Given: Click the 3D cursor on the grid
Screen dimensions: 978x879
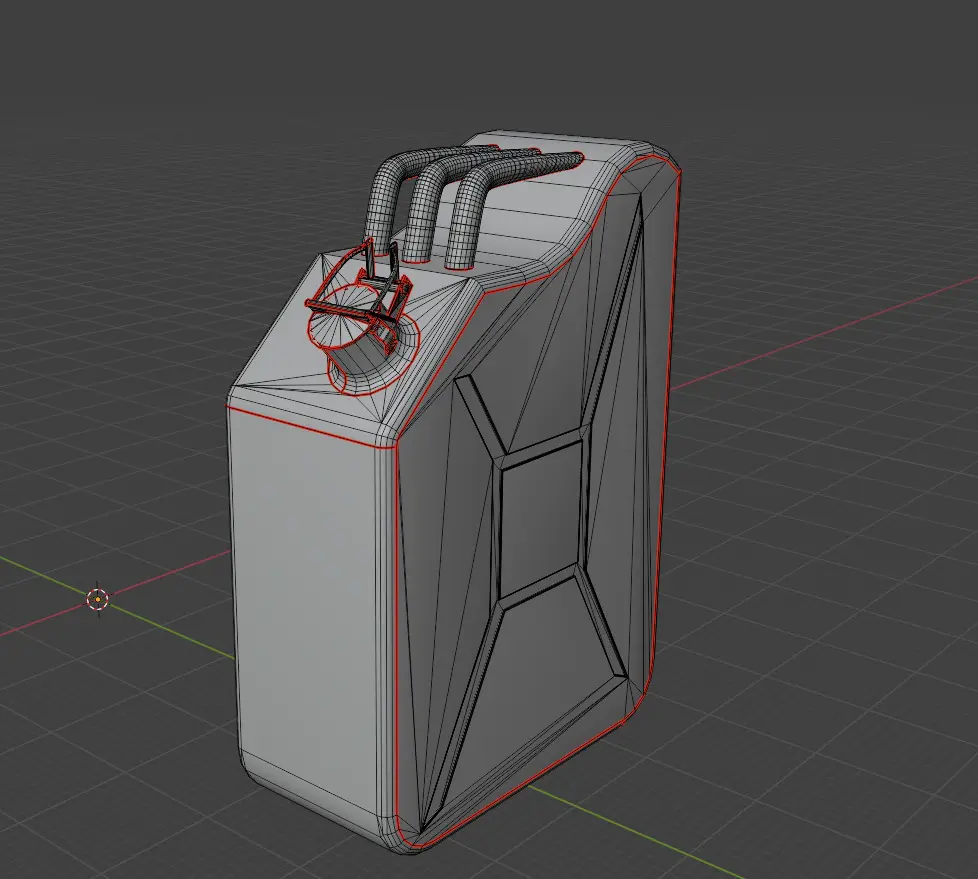Looking at the screenshot, I should (x=98, y=600).
